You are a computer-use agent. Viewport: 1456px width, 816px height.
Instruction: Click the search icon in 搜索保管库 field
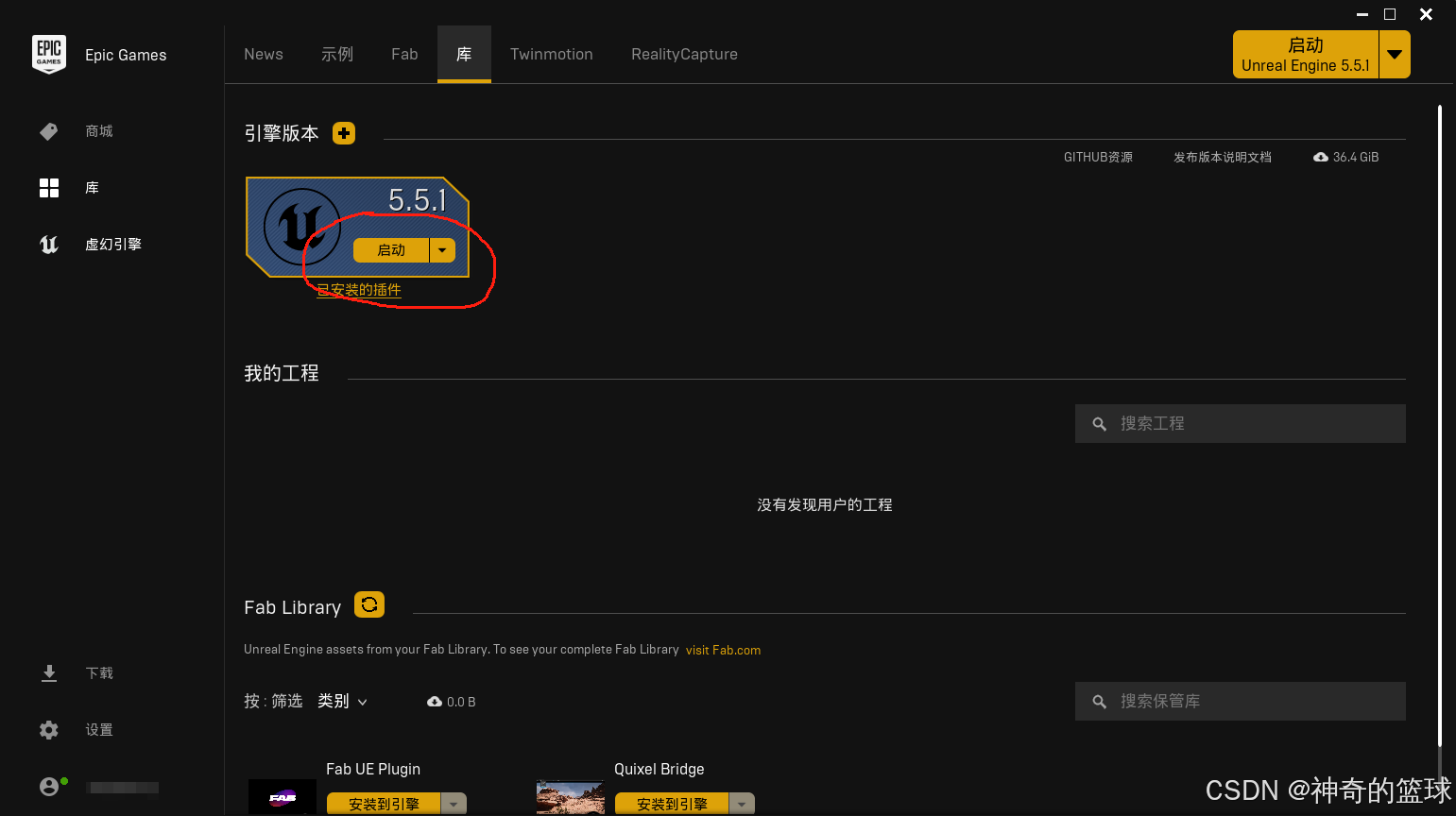[1099, 702]
